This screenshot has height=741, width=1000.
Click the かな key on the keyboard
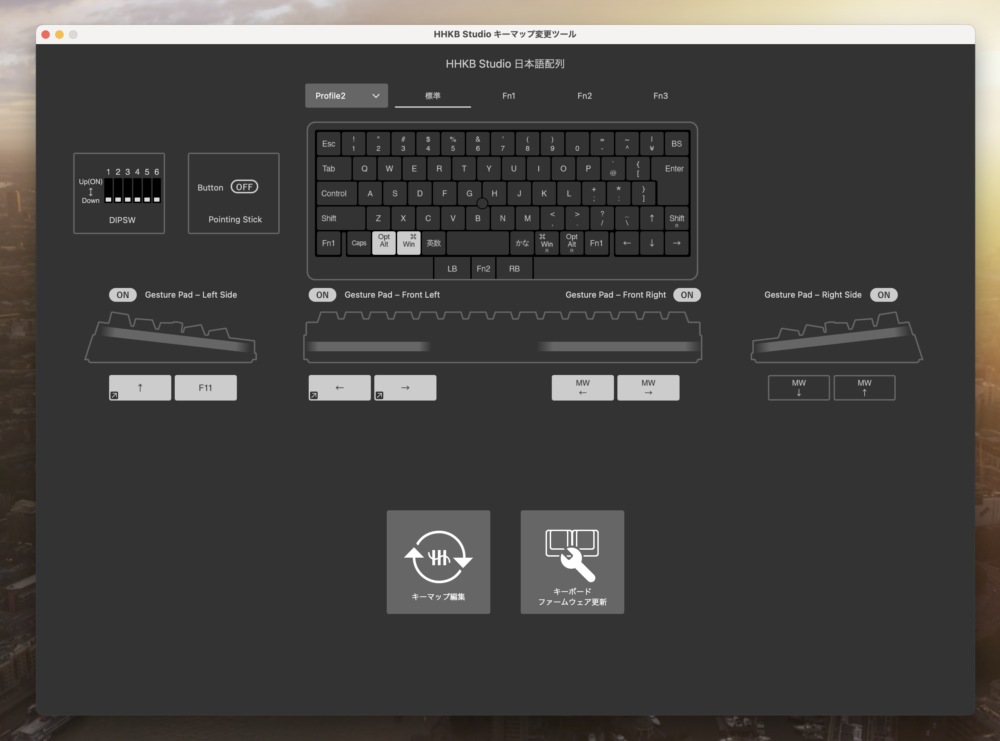[x=522, y=243]
